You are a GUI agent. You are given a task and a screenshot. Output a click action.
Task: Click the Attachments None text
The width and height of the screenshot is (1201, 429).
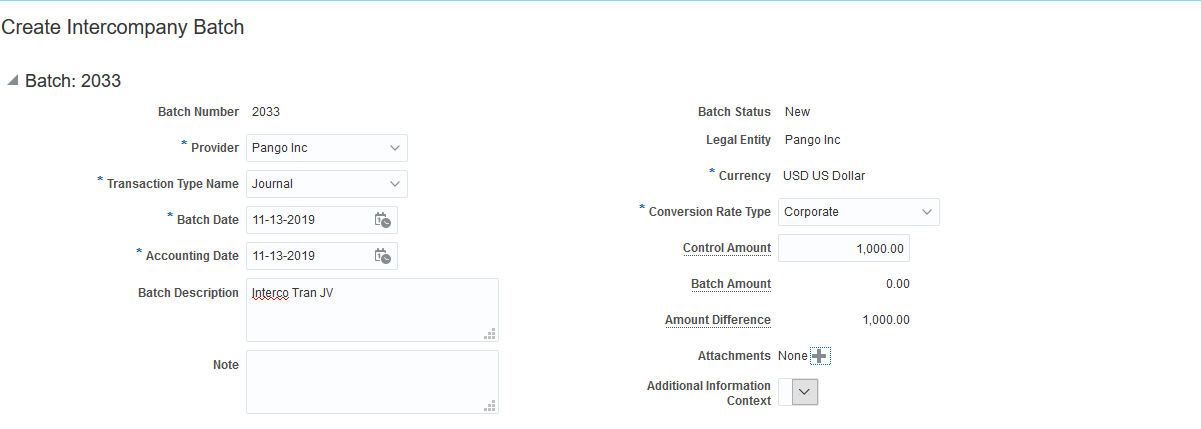click(x=792, y=356)
